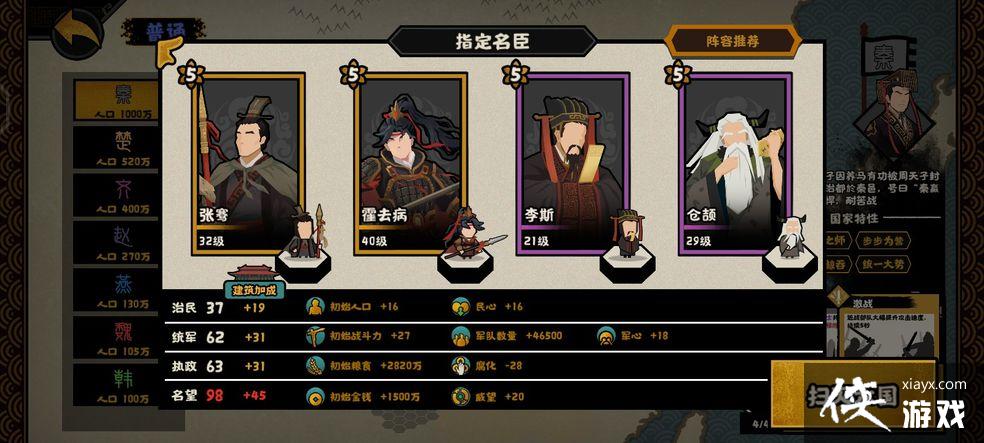
Task: Select the 霍去病 general card
Action: pyautogui.click(x=410, y=164)
